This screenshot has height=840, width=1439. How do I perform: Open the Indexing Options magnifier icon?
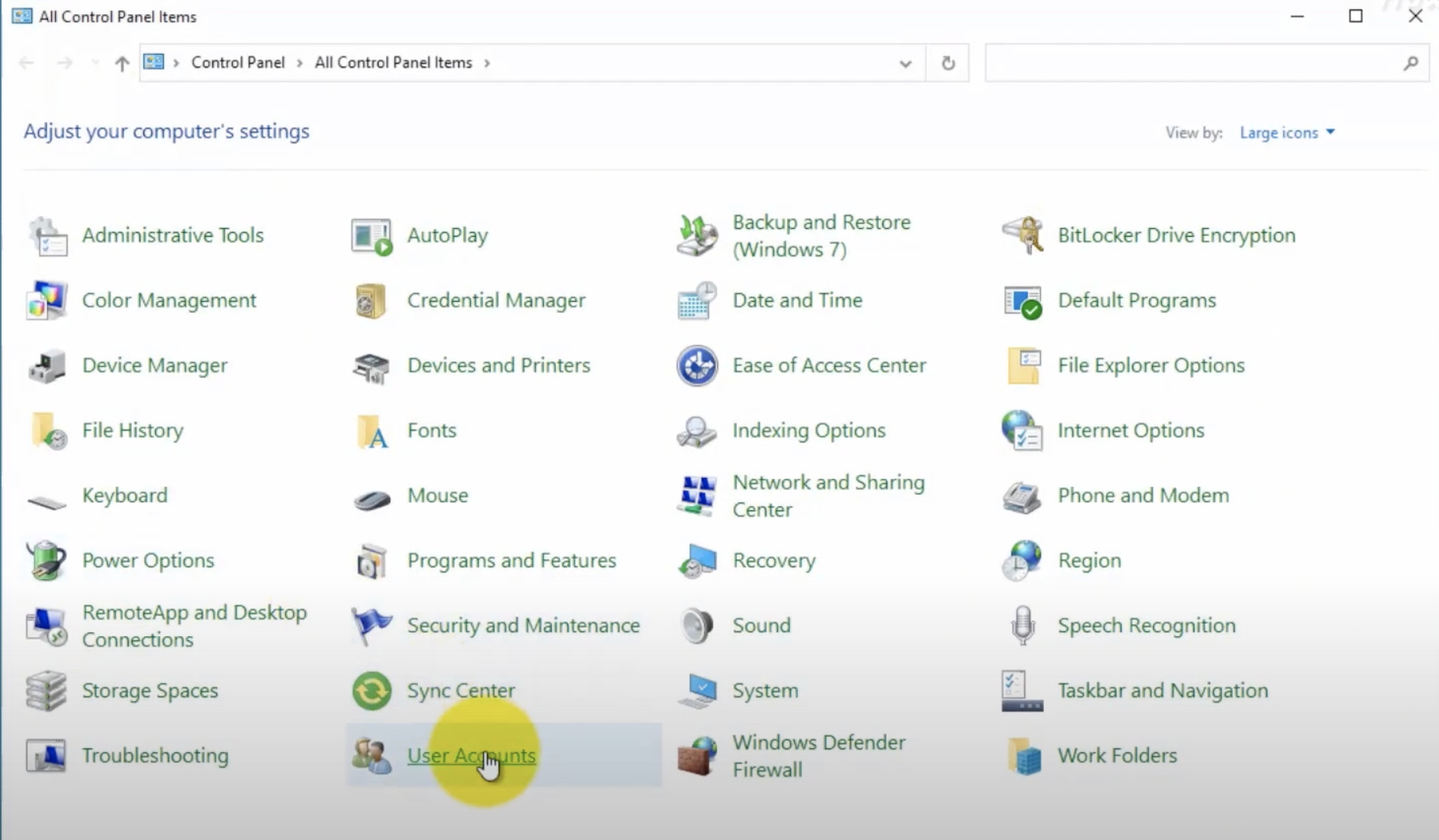(697, 431)
